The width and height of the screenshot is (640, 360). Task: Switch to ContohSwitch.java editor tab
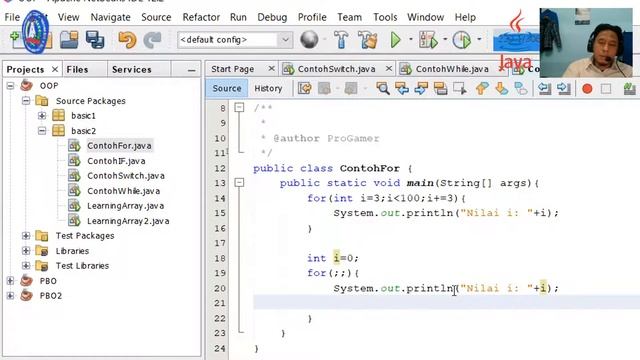pyautogui.click(x=336, y=69)
